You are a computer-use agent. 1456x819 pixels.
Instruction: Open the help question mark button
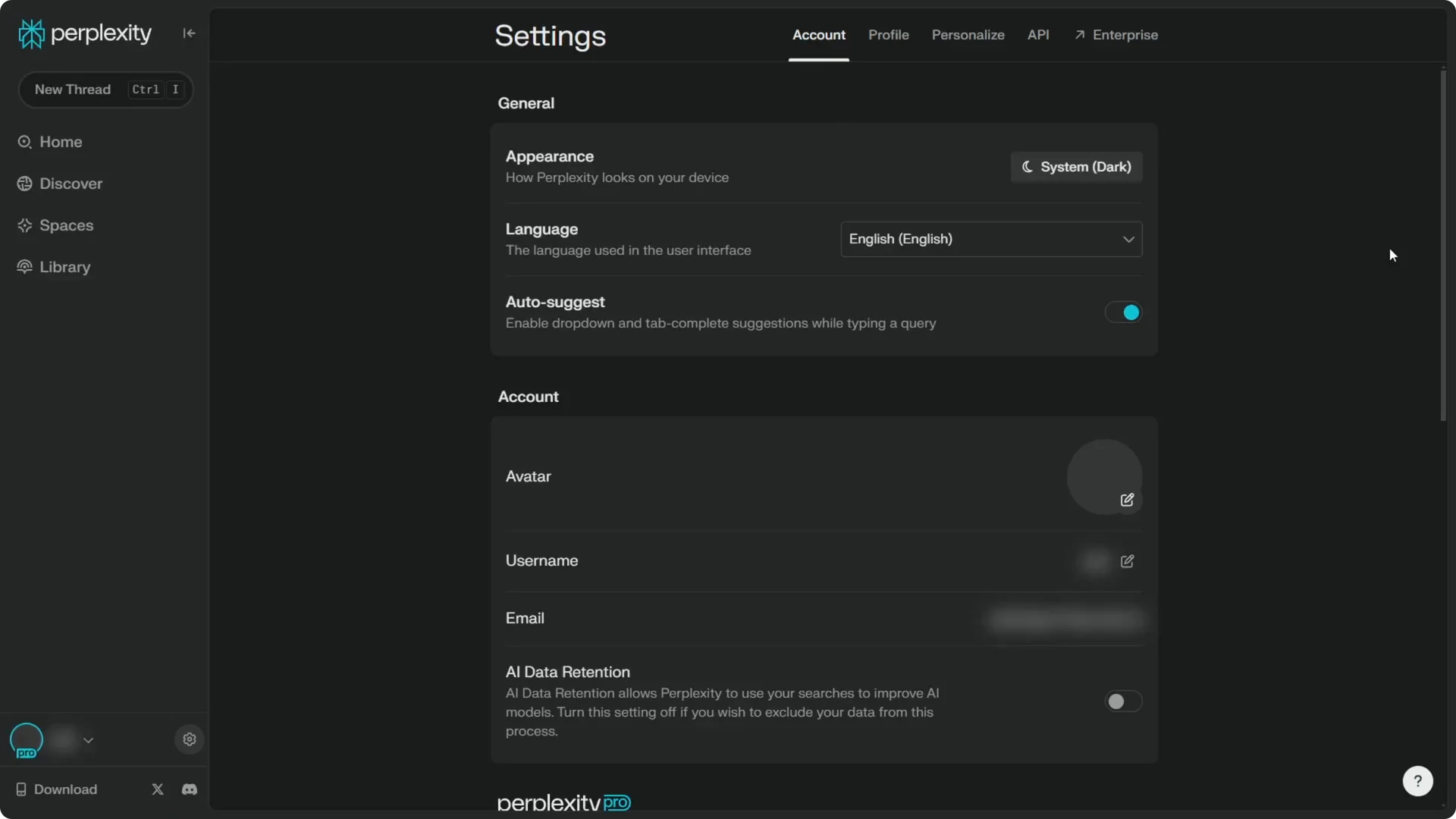click(x=1417, y=781)
